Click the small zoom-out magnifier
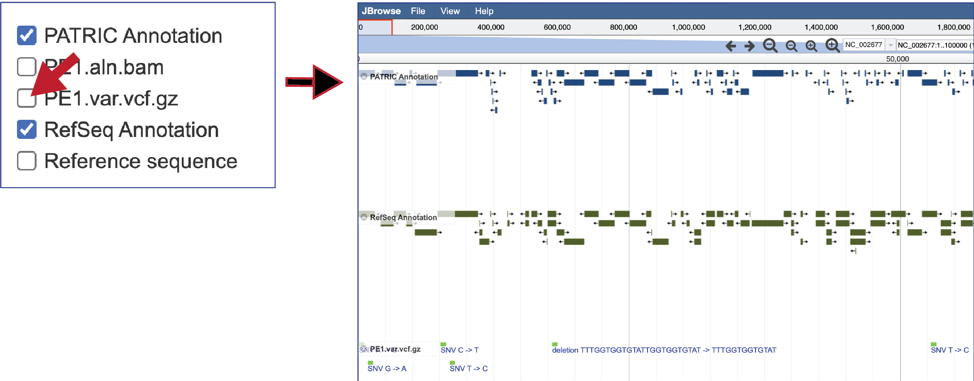Screen dimensions: 974x381 coord(791,46)
